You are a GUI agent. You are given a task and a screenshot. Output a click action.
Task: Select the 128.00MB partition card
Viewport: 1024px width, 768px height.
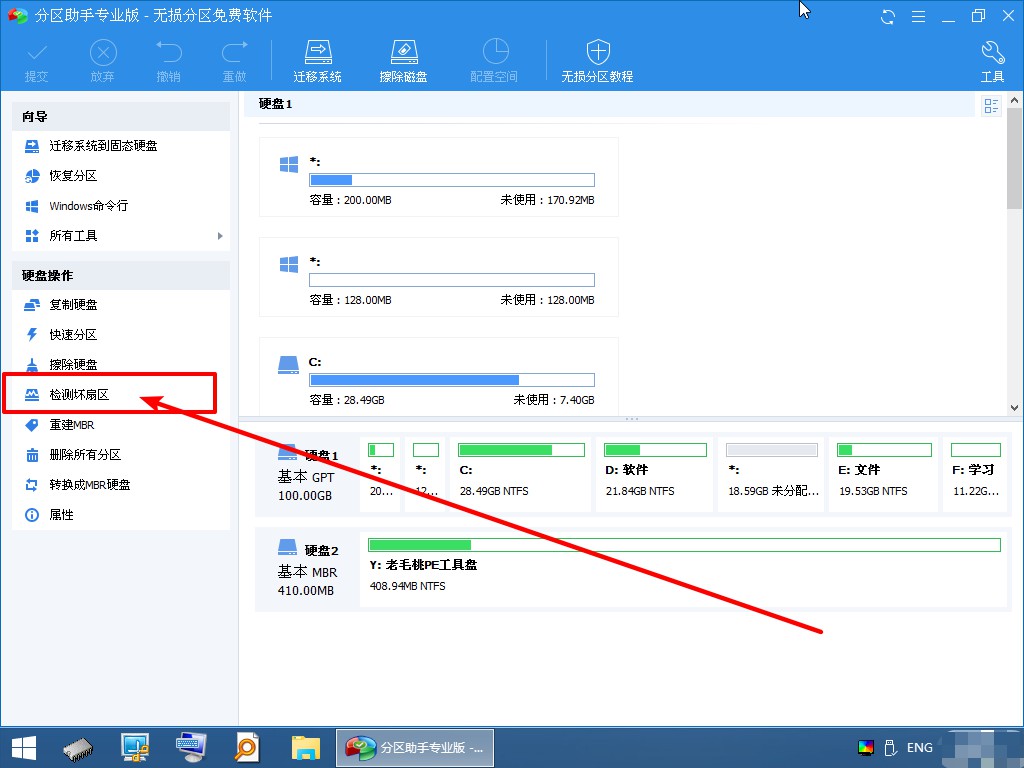(439, 277)
